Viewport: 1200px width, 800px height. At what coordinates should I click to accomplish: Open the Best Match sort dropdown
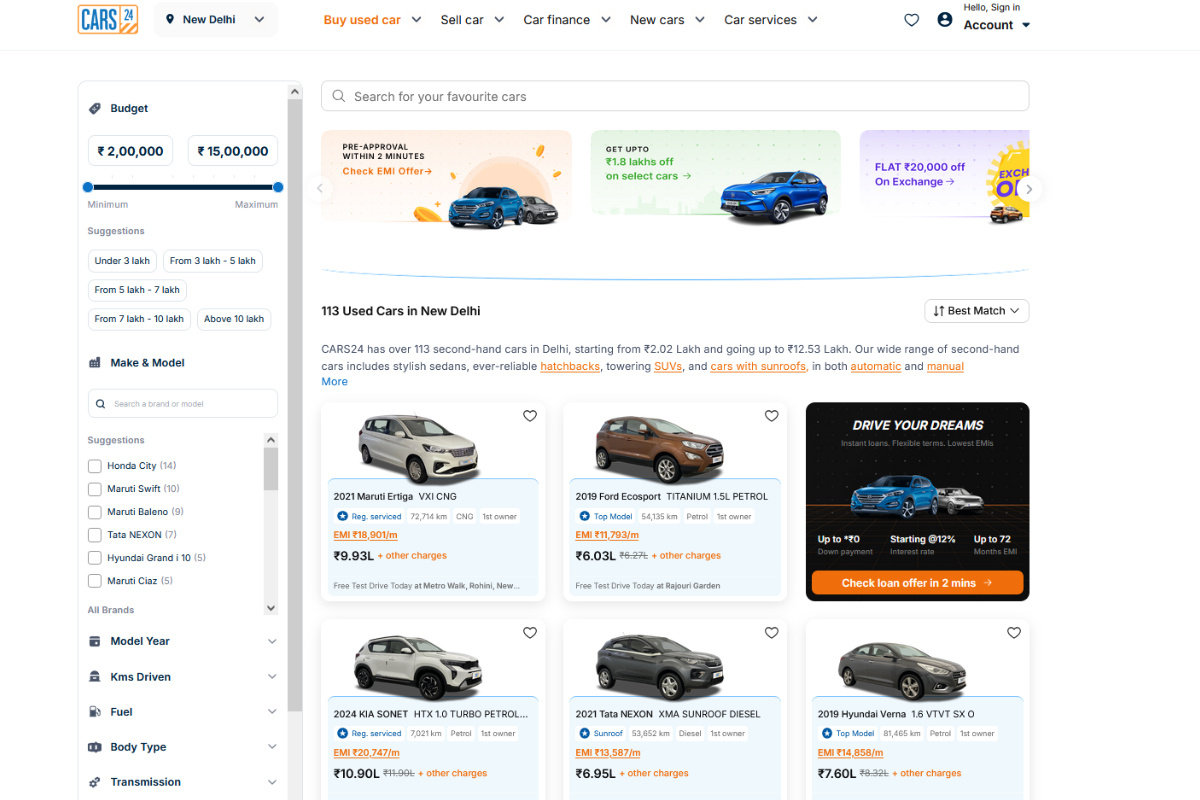click(976, 311)
